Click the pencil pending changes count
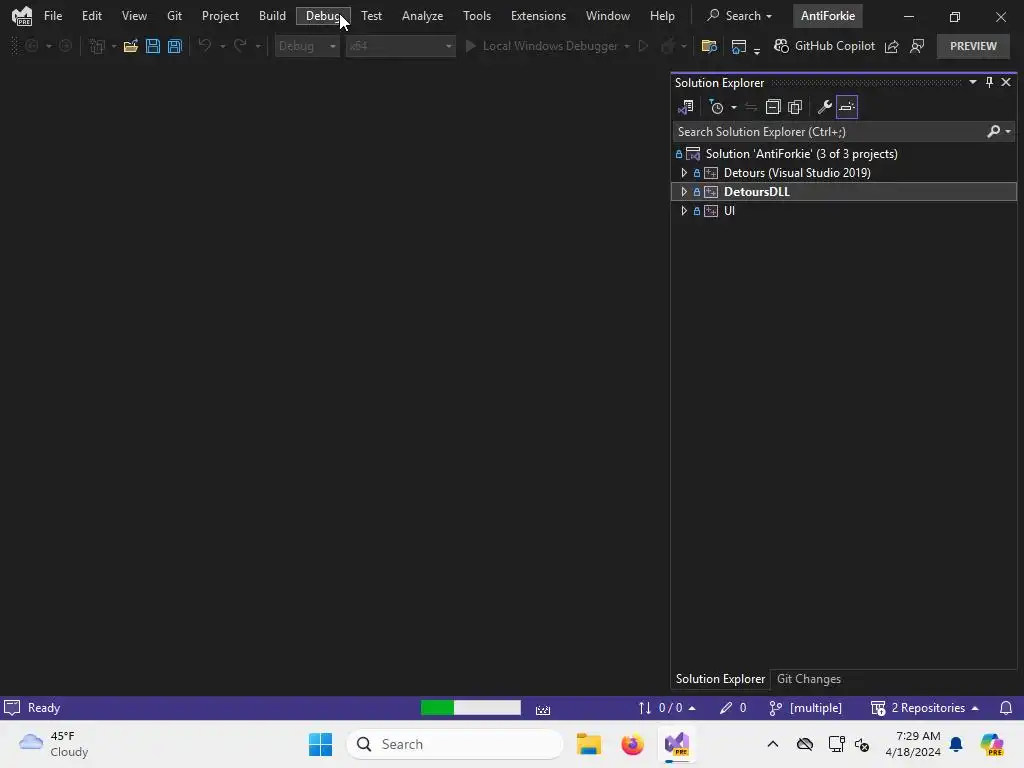Image resolution: width=1024 pixels, height=768 pixels. pos(733,708)
